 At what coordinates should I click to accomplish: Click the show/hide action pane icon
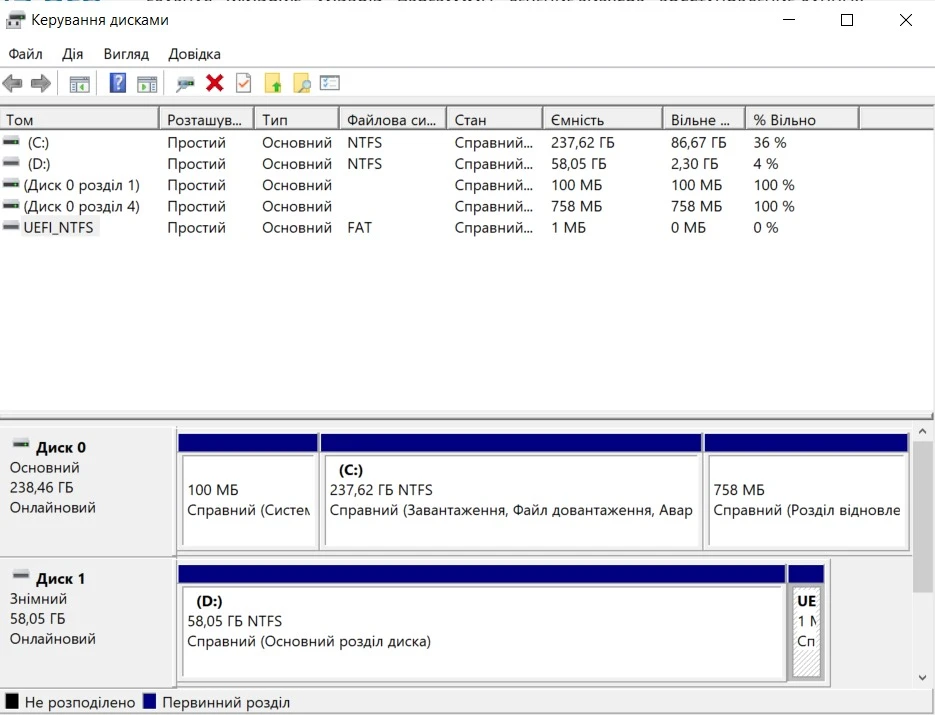point(147,84)
